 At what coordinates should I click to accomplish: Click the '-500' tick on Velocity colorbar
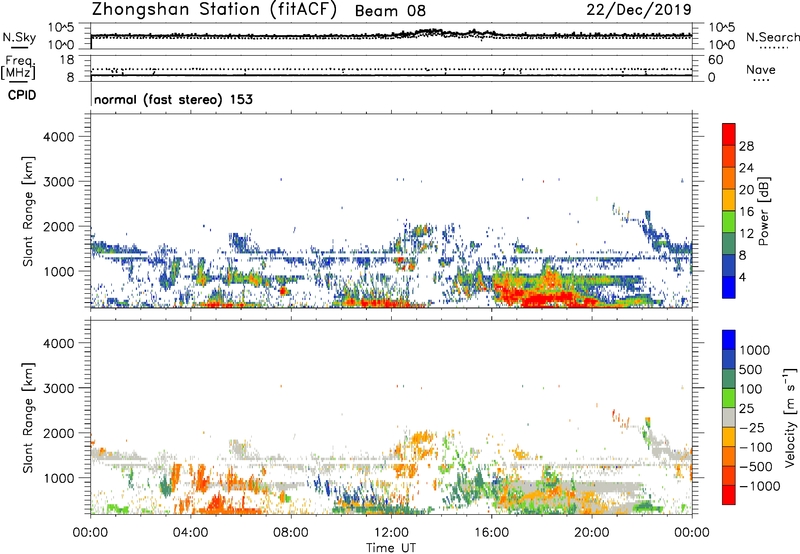pyautogui.click(x=756, y=466)
